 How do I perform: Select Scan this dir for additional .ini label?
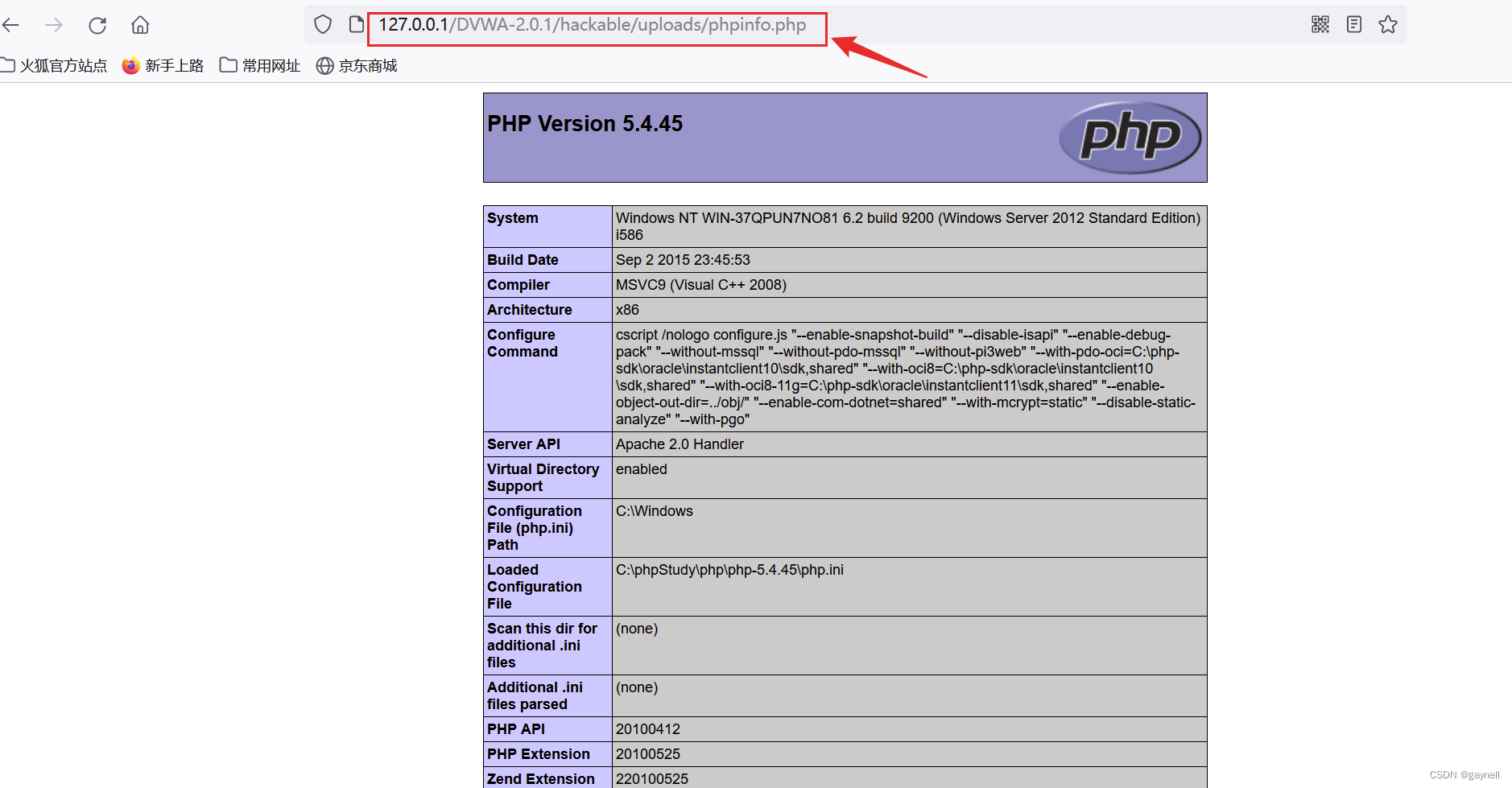pos(543,646)
